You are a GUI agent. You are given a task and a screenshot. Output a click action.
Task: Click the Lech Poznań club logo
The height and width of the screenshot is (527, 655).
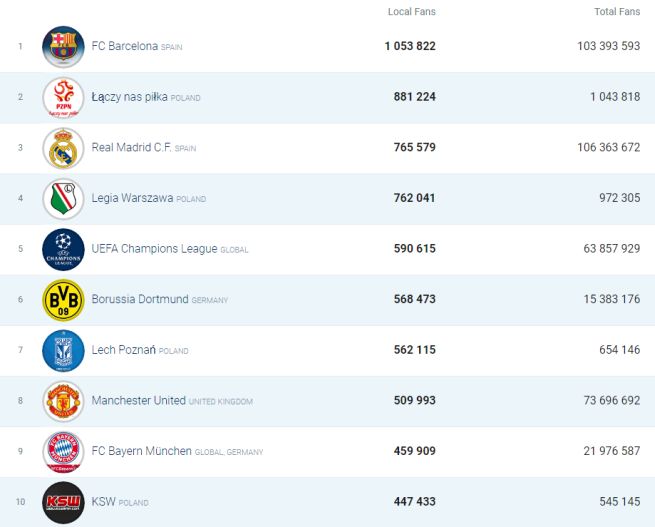[x=63, y=351]
